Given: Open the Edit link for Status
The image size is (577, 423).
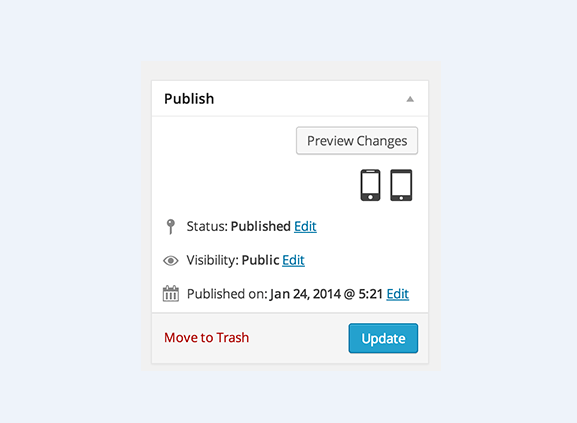Looking at the screenshot, I should pyautogui.click(x=305, y=226).
